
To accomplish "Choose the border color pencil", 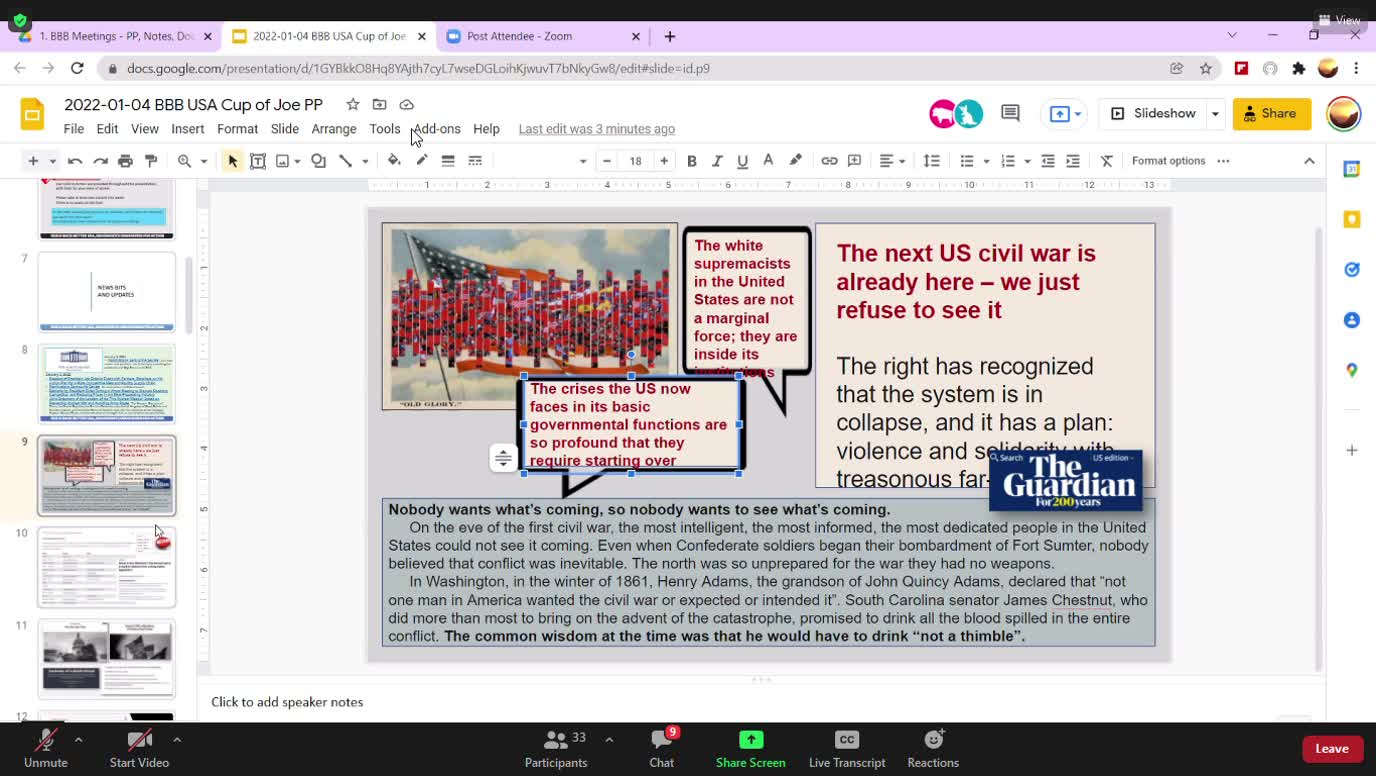I will (421, 161).
